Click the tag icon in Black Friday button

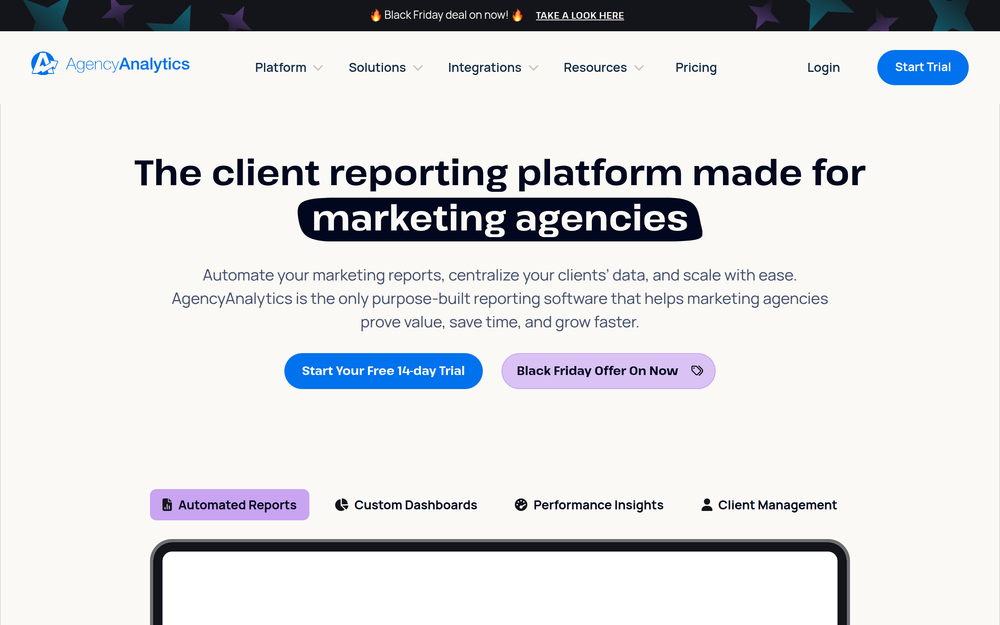tap(697, 371)
